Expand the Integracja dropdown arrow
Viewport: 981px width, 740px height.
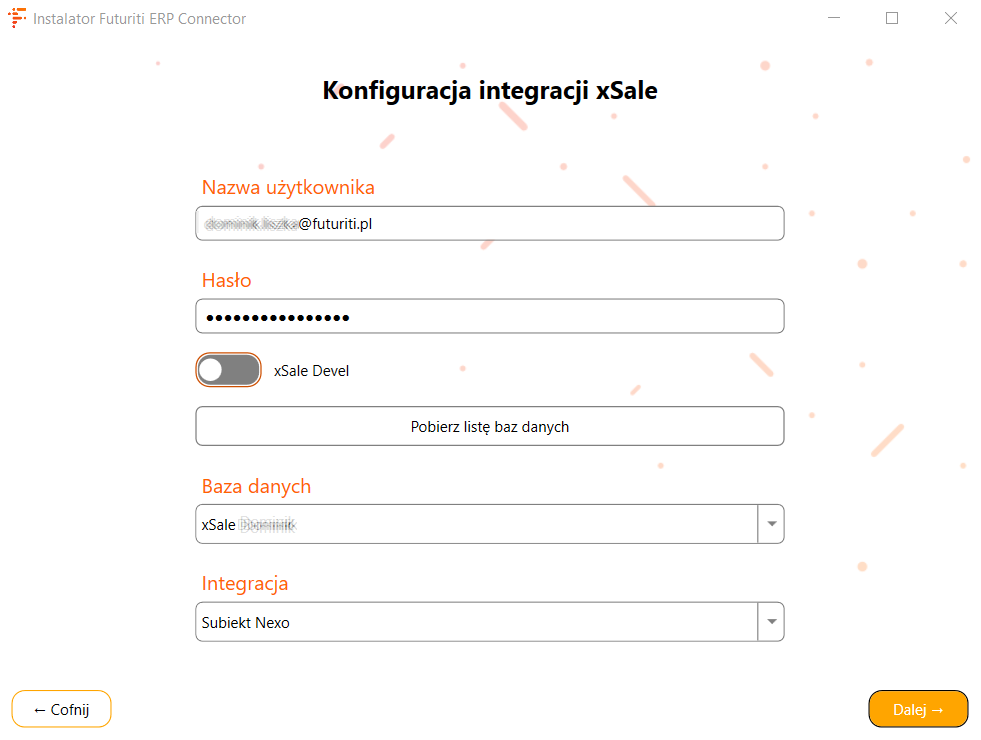click(x=771, y=622)
